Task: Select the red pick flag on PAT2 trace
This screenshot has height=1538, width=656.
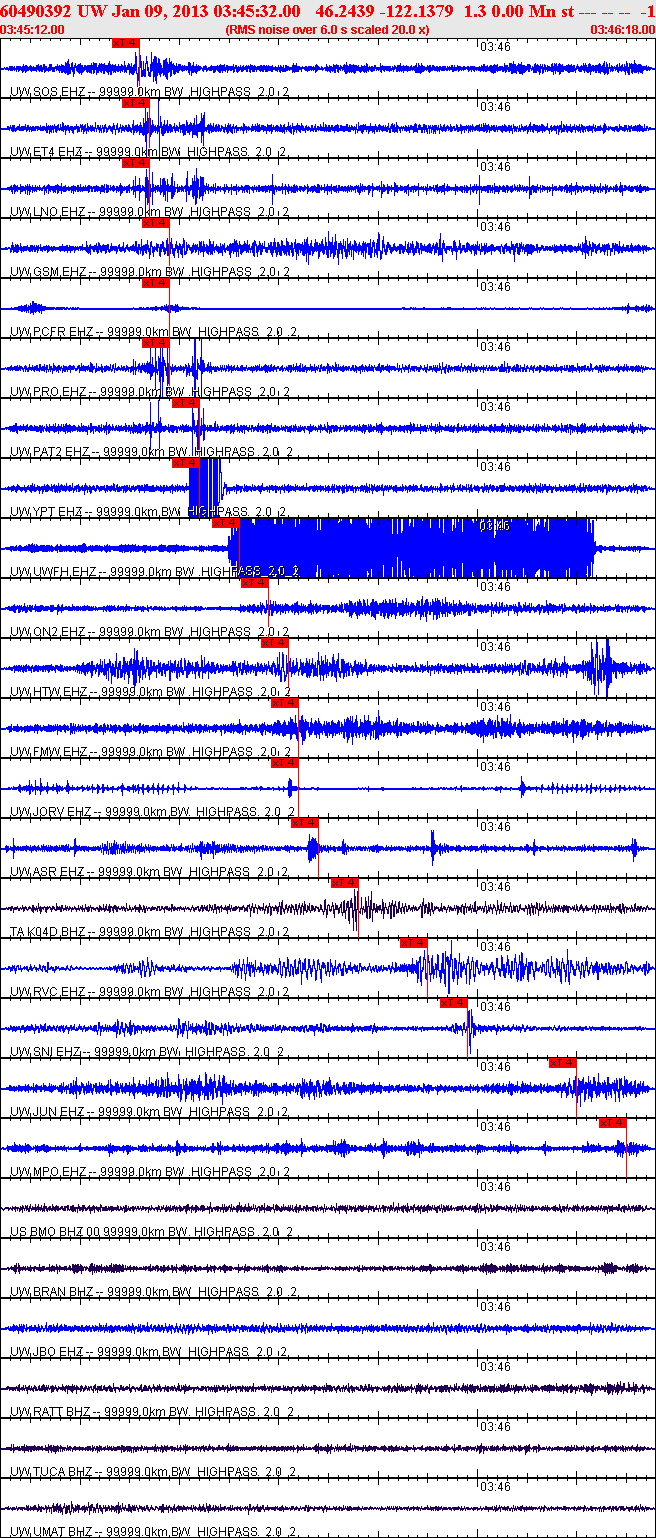Action: [185, 403]
